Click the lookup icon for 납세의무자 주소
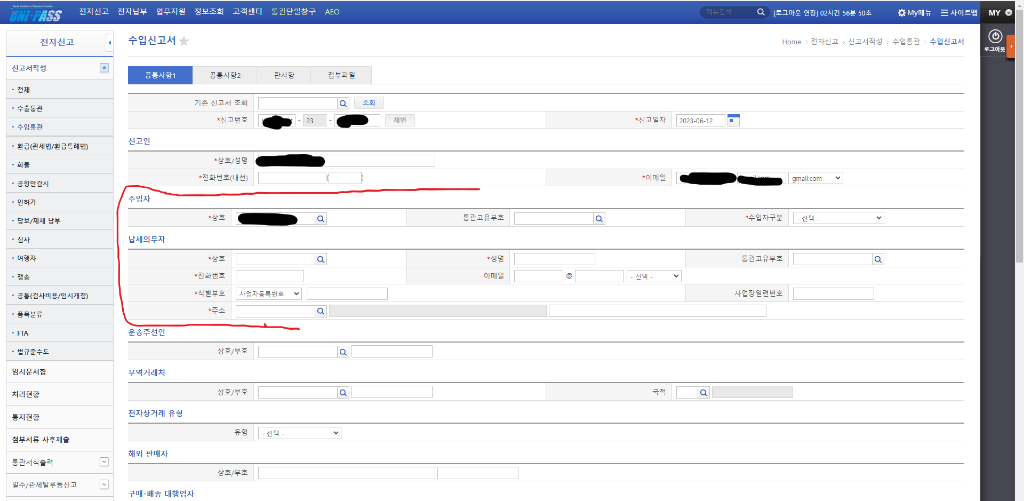Viewport: 1024px width, 501px height. click(321, 312)
